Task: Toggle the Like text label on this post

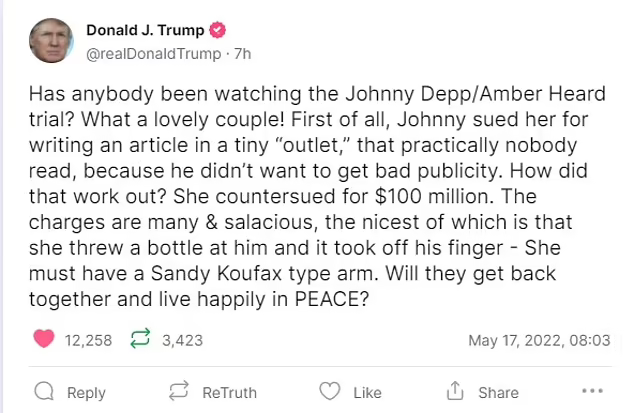Action: click(367, 392)
